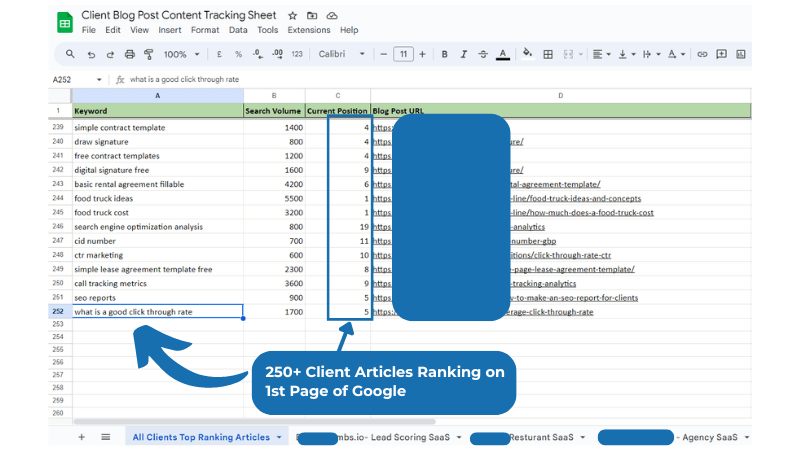Redo the last action
Viewport: 800px width, 450px height.
click(x=110, y=54)
